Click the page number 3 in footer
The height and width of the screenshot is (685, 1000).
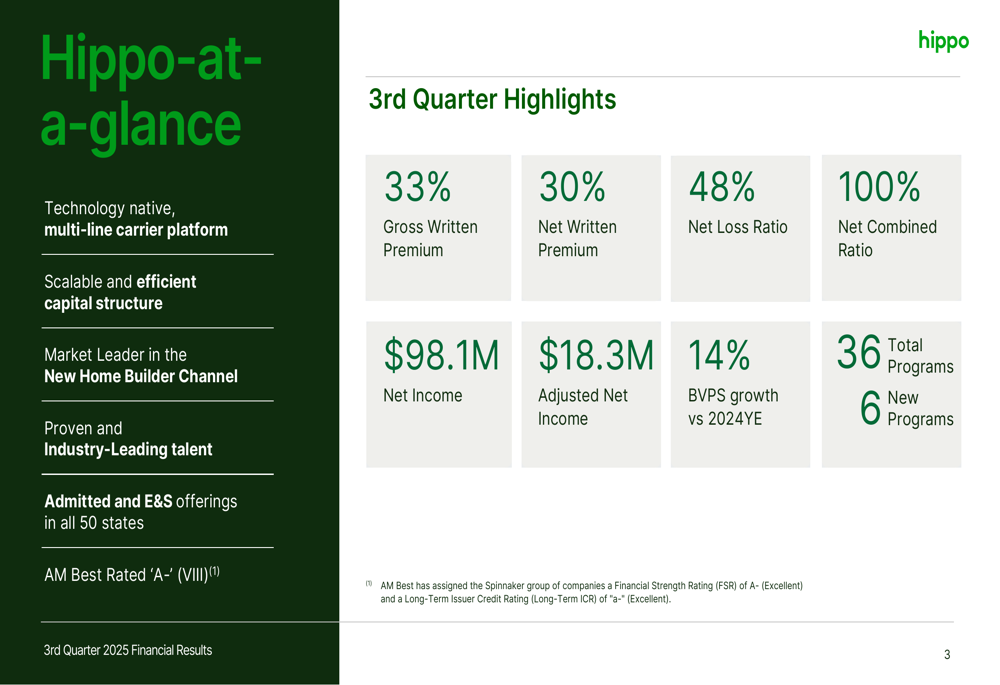tap(946, 655)
